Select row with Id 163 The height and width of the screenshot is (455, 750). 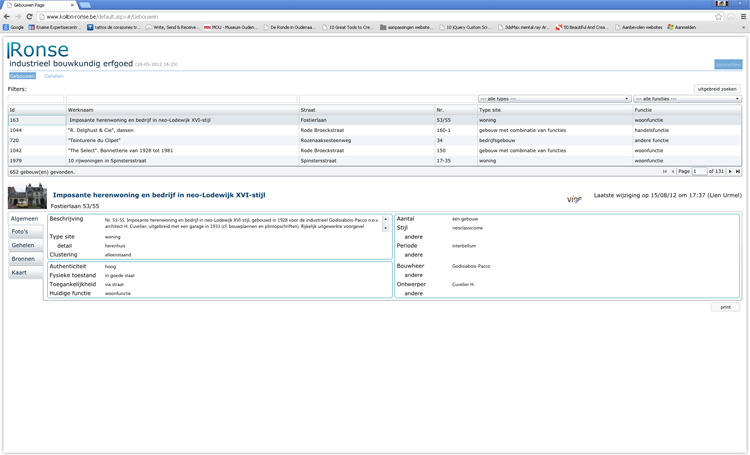pos(375,120)
